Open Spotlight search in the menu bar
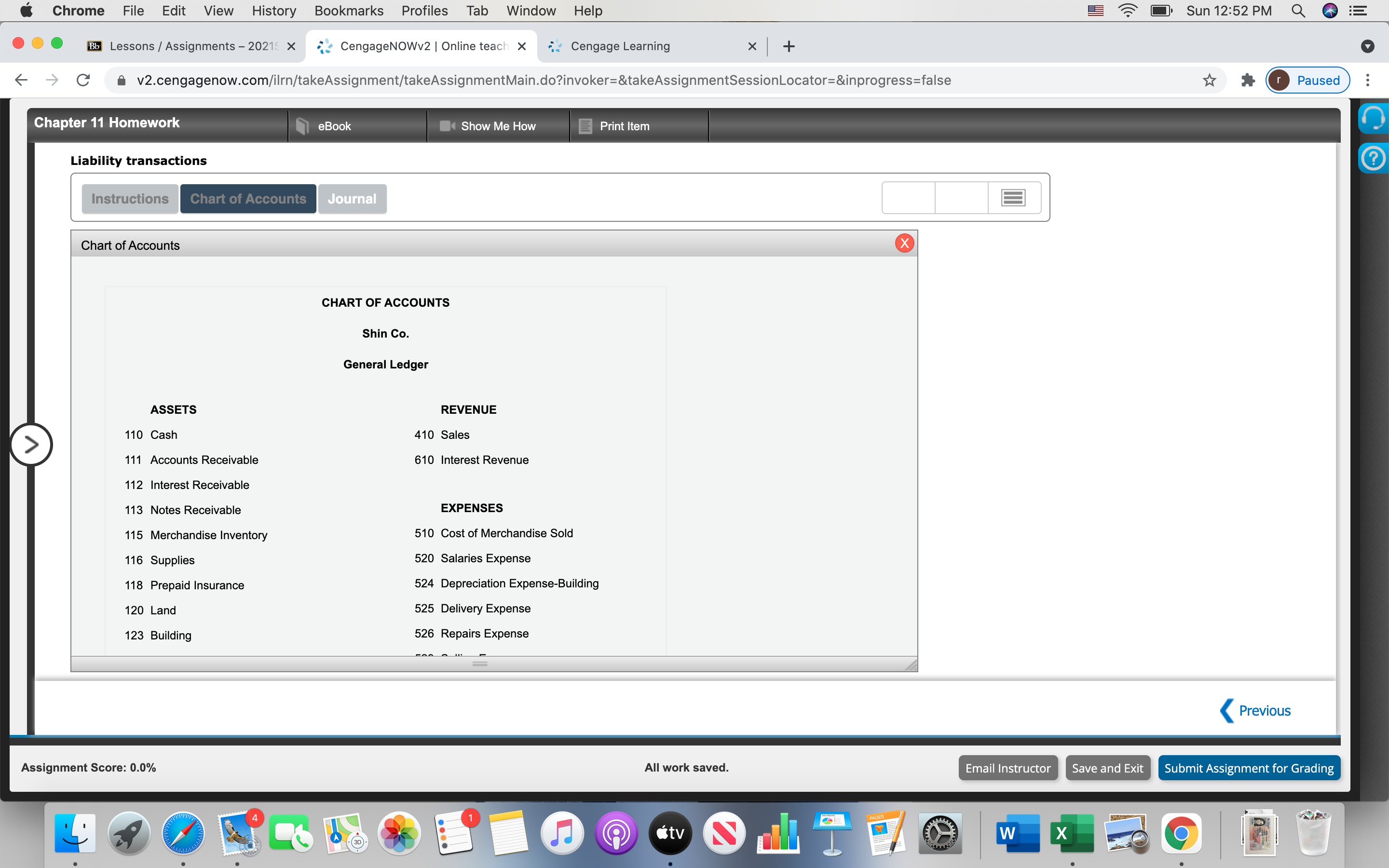The width and height of the screenshot is (1389, 868). [1298, 10]
